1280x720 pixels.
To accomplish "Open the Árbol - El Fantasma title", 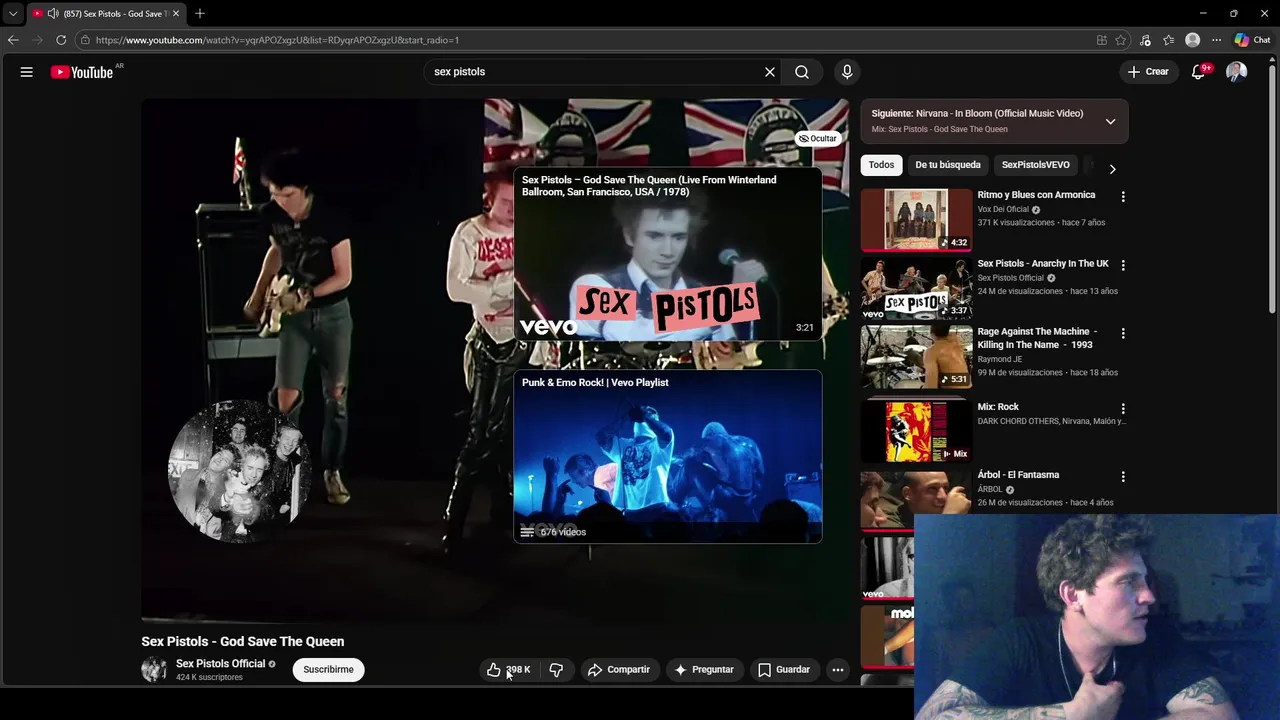I will pos(1018,475).
